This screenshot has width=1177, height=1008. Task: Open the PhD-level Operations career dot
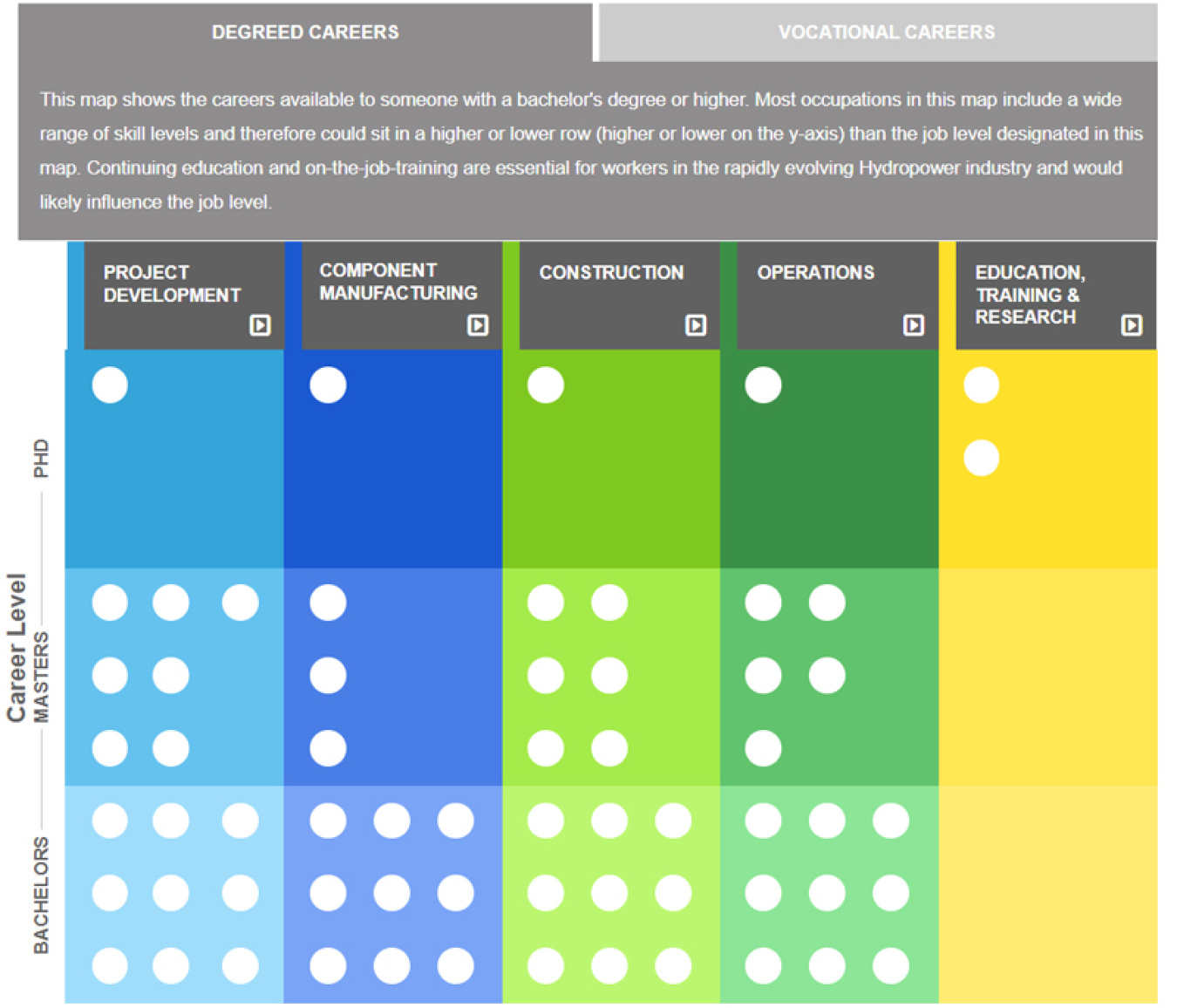point(763,385)
